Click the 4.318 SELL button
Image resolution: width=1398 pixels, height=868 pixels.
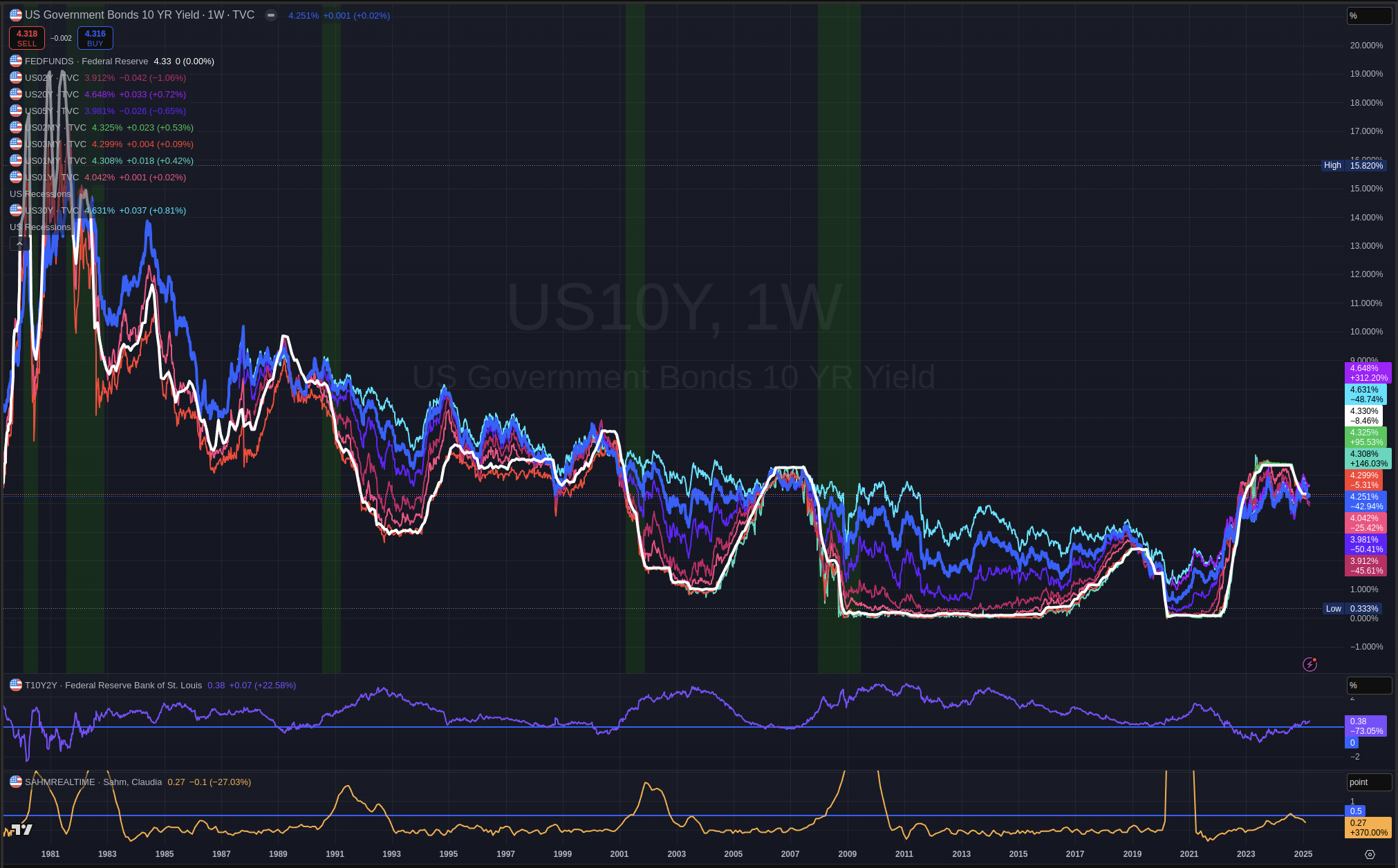(27, 38)
